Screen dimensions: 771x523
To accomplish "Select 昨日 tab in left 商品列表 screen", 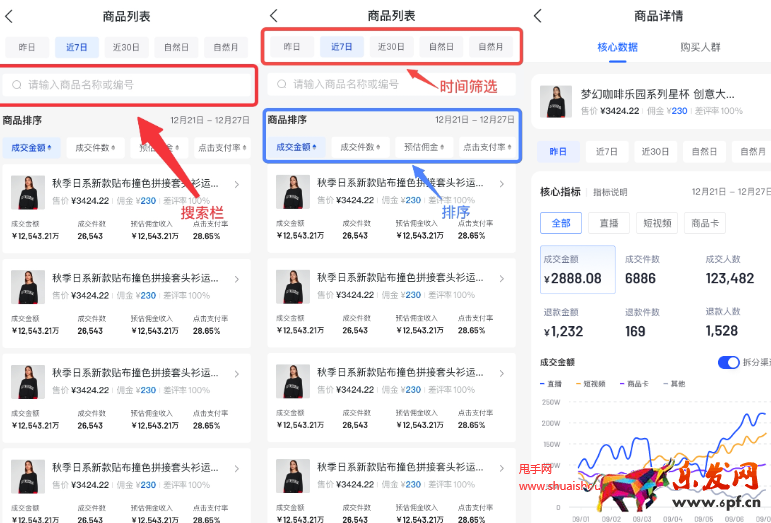I will click(x=27, y=48).
